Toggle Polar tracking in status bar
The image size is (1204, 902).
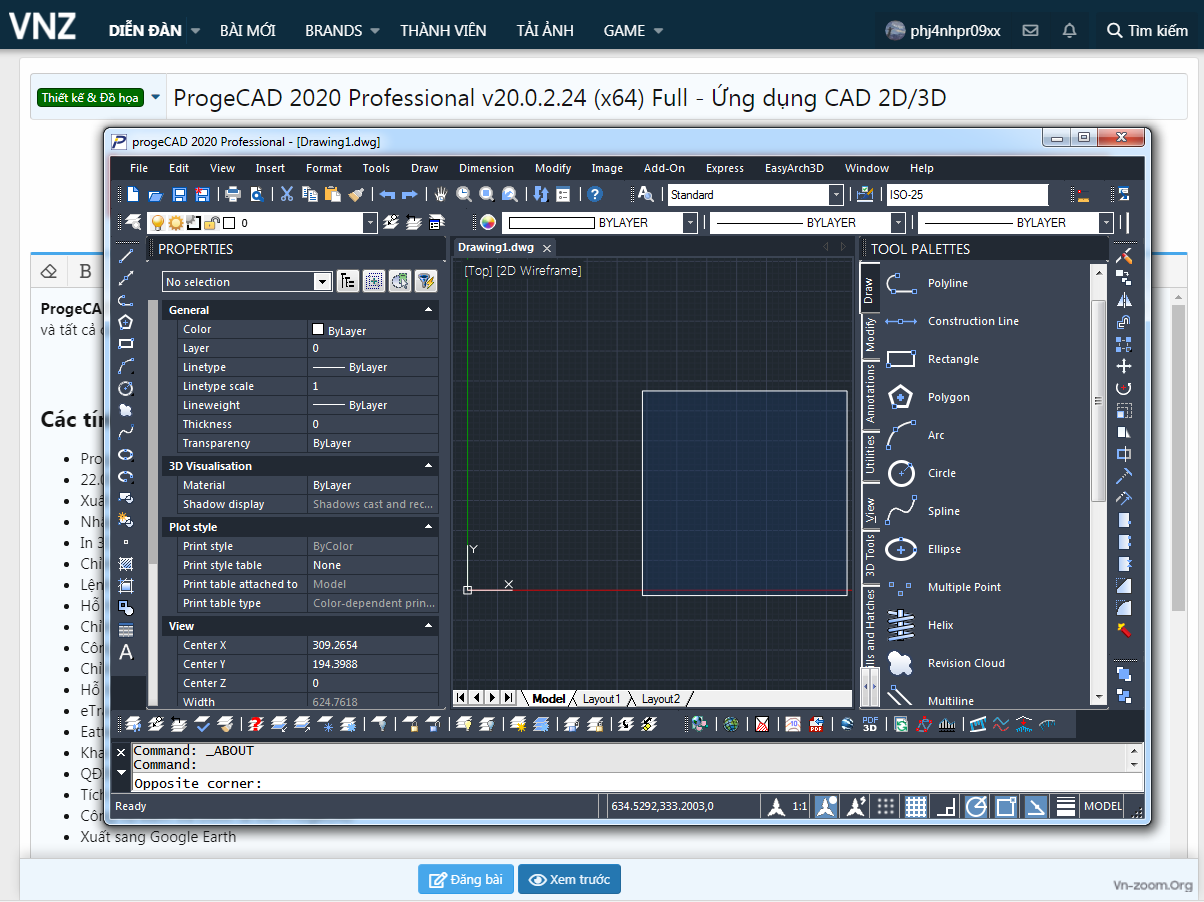[976, 806]
